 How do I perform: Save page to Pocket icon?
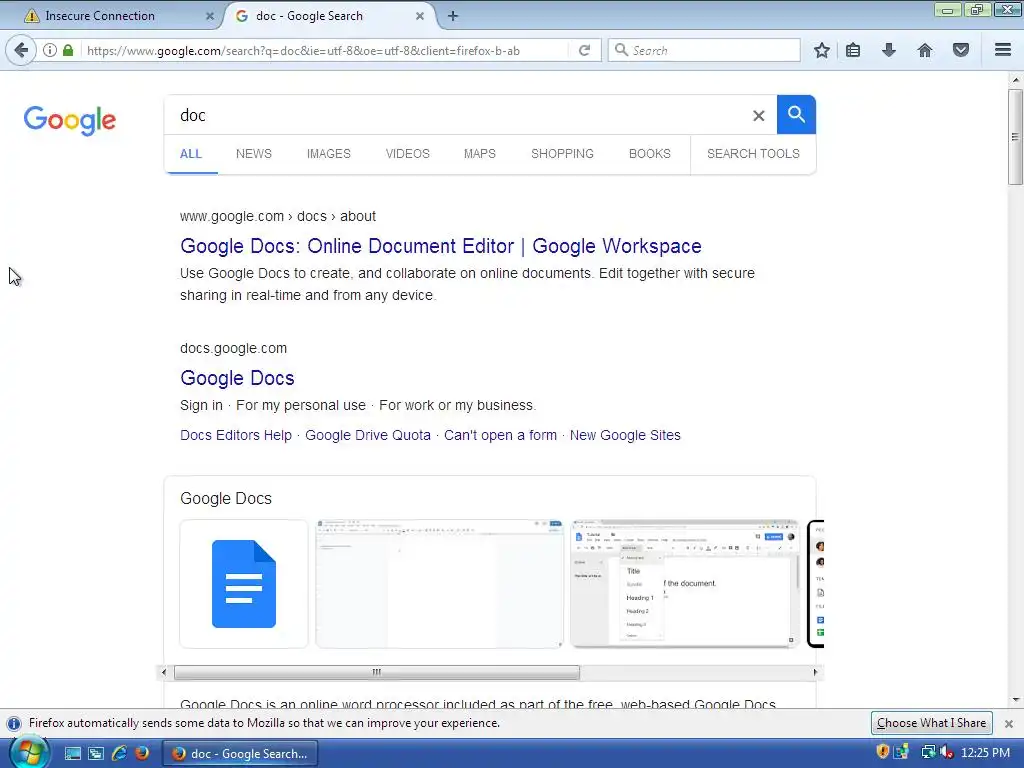click(x=961, y=50)
